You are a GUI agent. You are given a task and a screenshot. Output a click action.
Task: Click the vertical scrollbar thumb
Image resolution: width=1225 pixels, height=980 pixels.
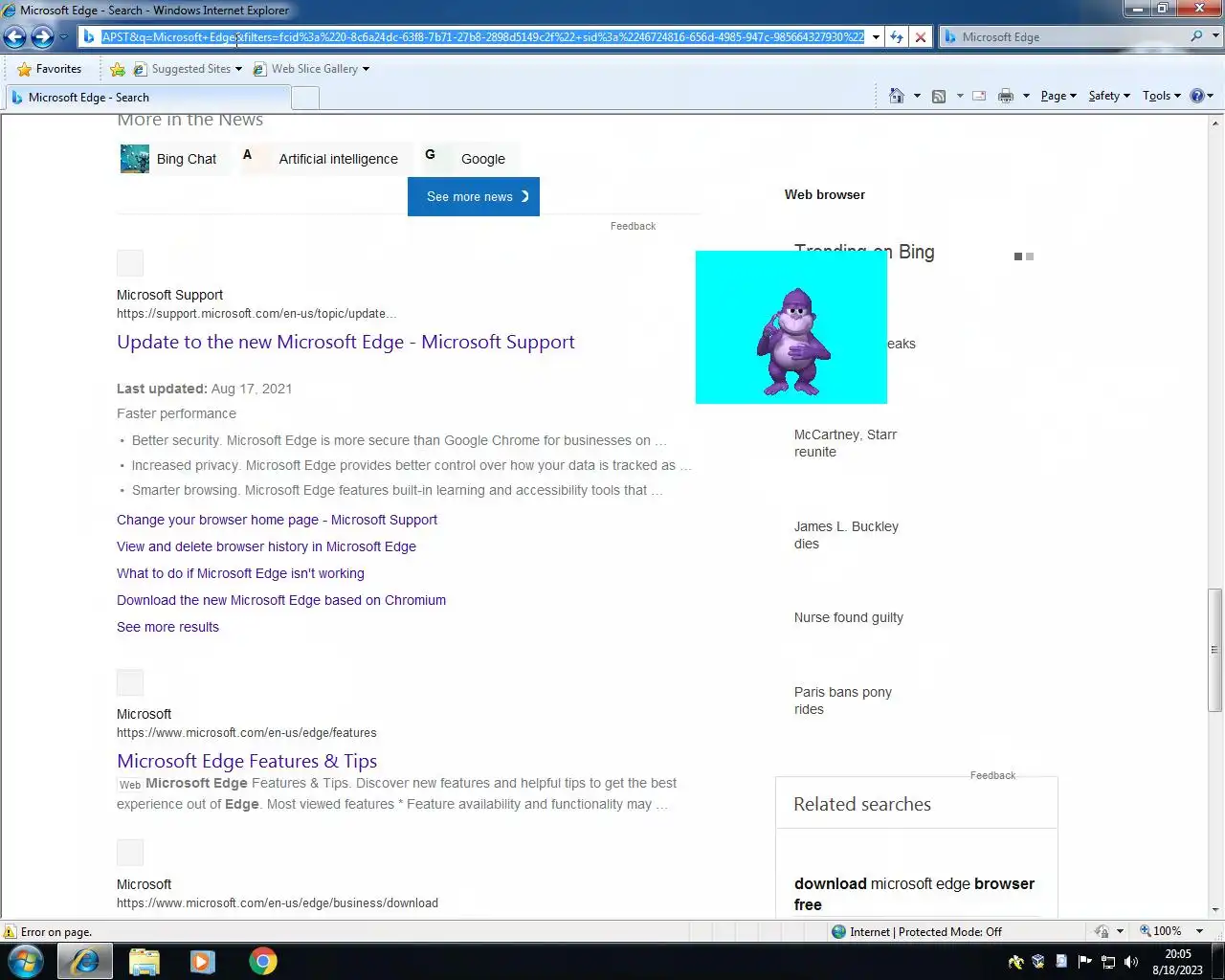tap(1215, 650)
